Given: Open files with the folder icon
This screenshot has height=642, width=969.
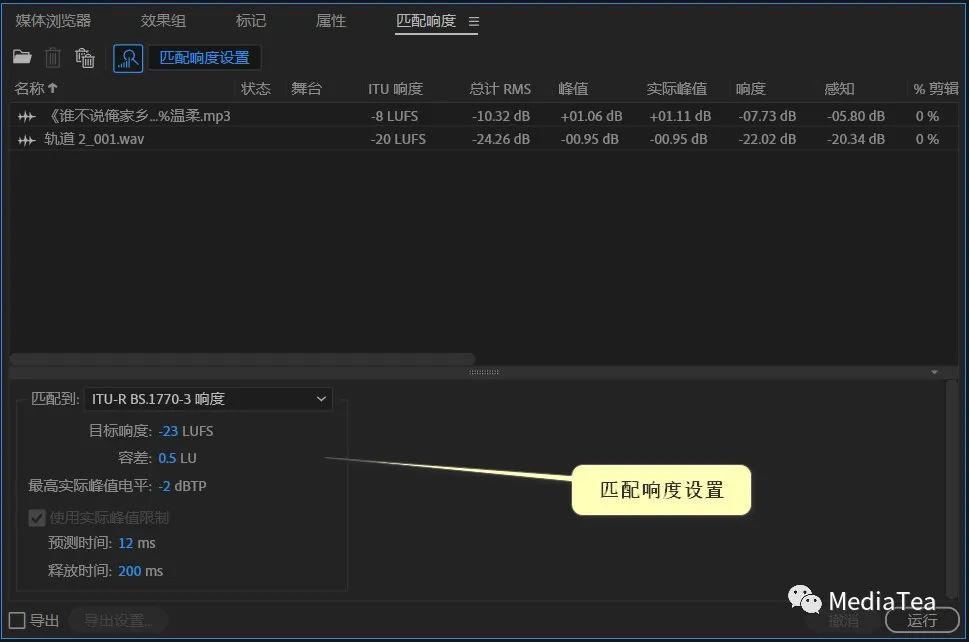Looking at the screenshot, I should point(22,57).
